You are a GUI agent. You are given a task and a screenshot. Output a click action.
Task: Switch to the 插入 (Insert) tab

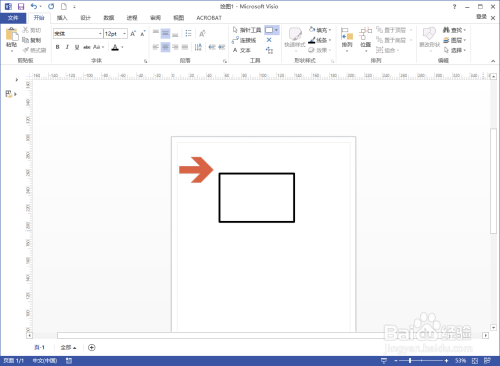point(62,18)
